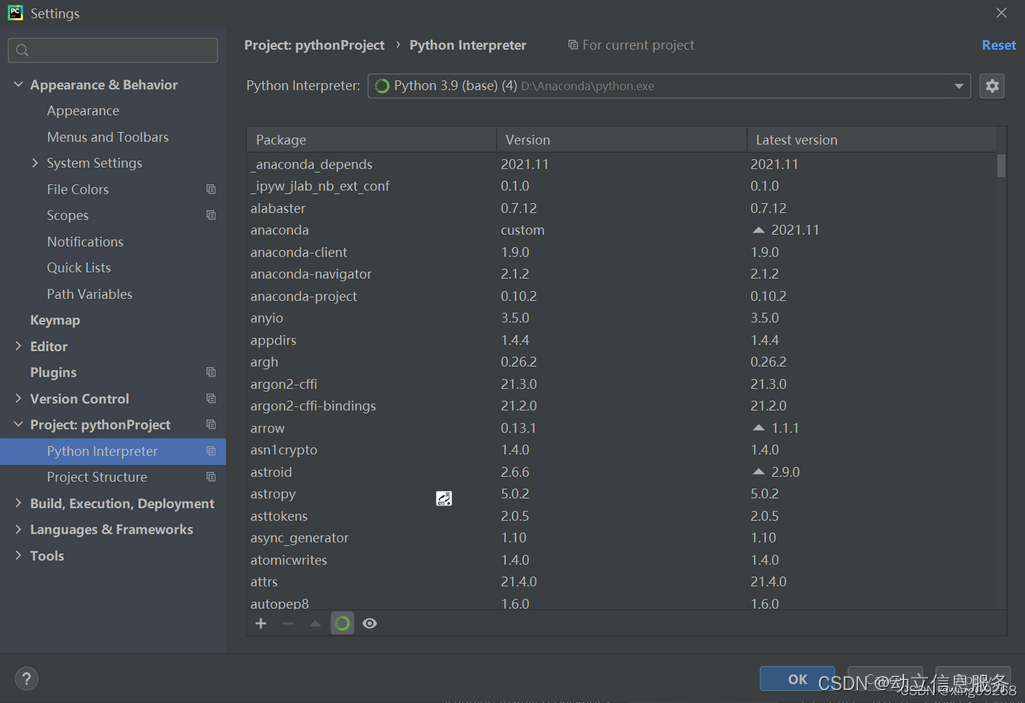
Task: Select the asn1crypto package row
Action: [621, 450]
